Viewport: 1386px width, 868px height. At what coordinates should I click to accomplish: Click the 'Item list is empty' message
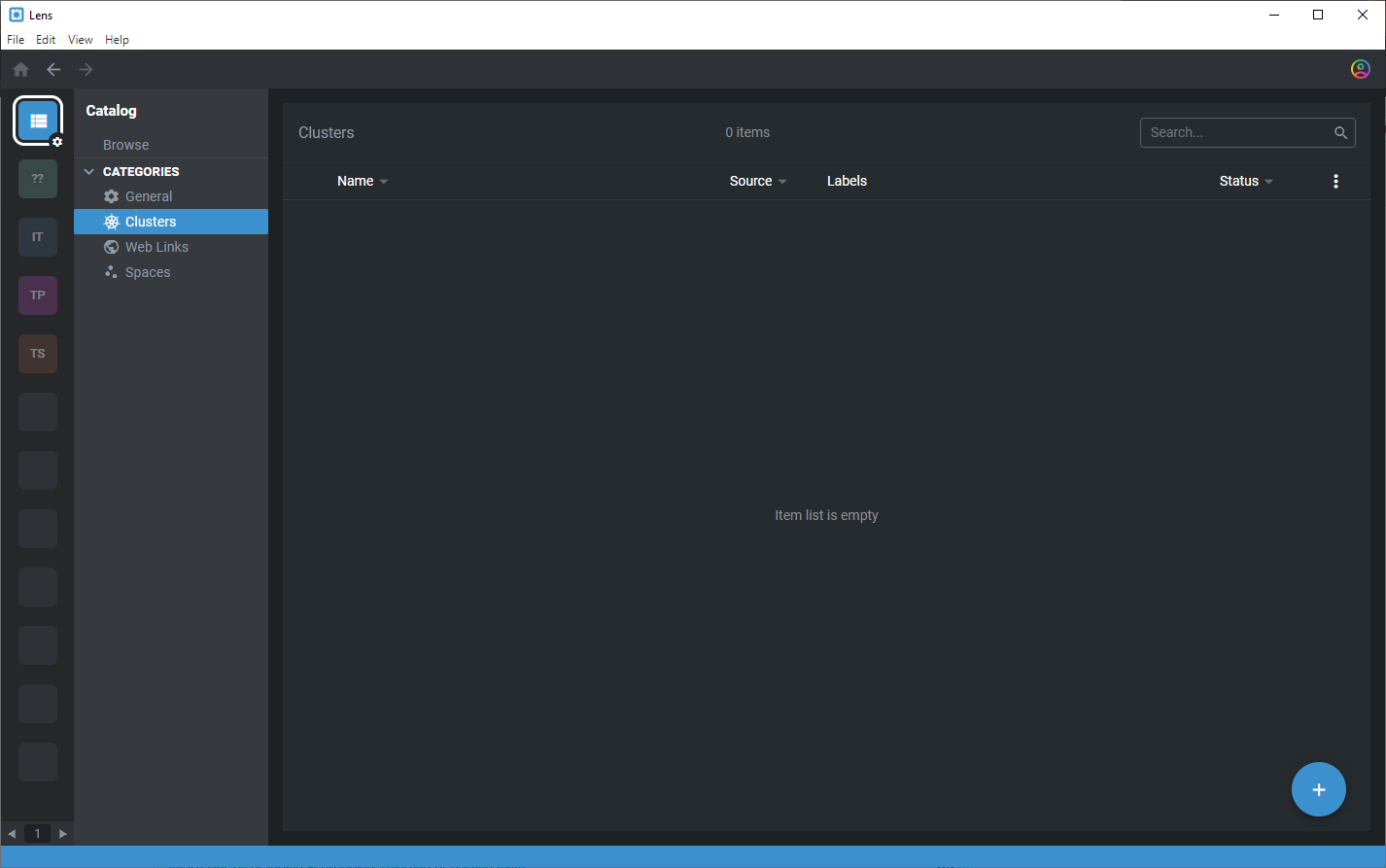point(826,515)
